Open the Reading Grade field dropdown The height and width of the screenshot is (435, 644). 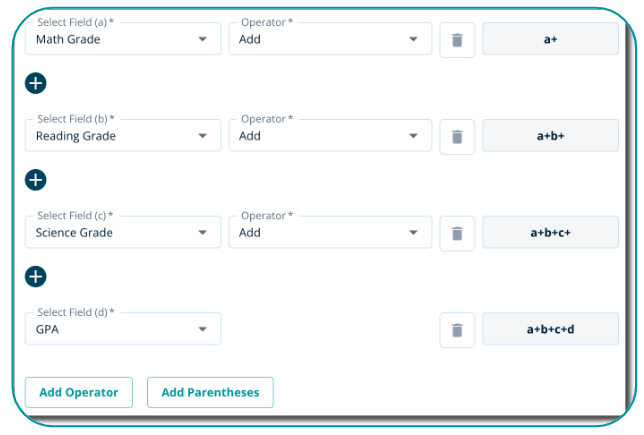[123, 136]
